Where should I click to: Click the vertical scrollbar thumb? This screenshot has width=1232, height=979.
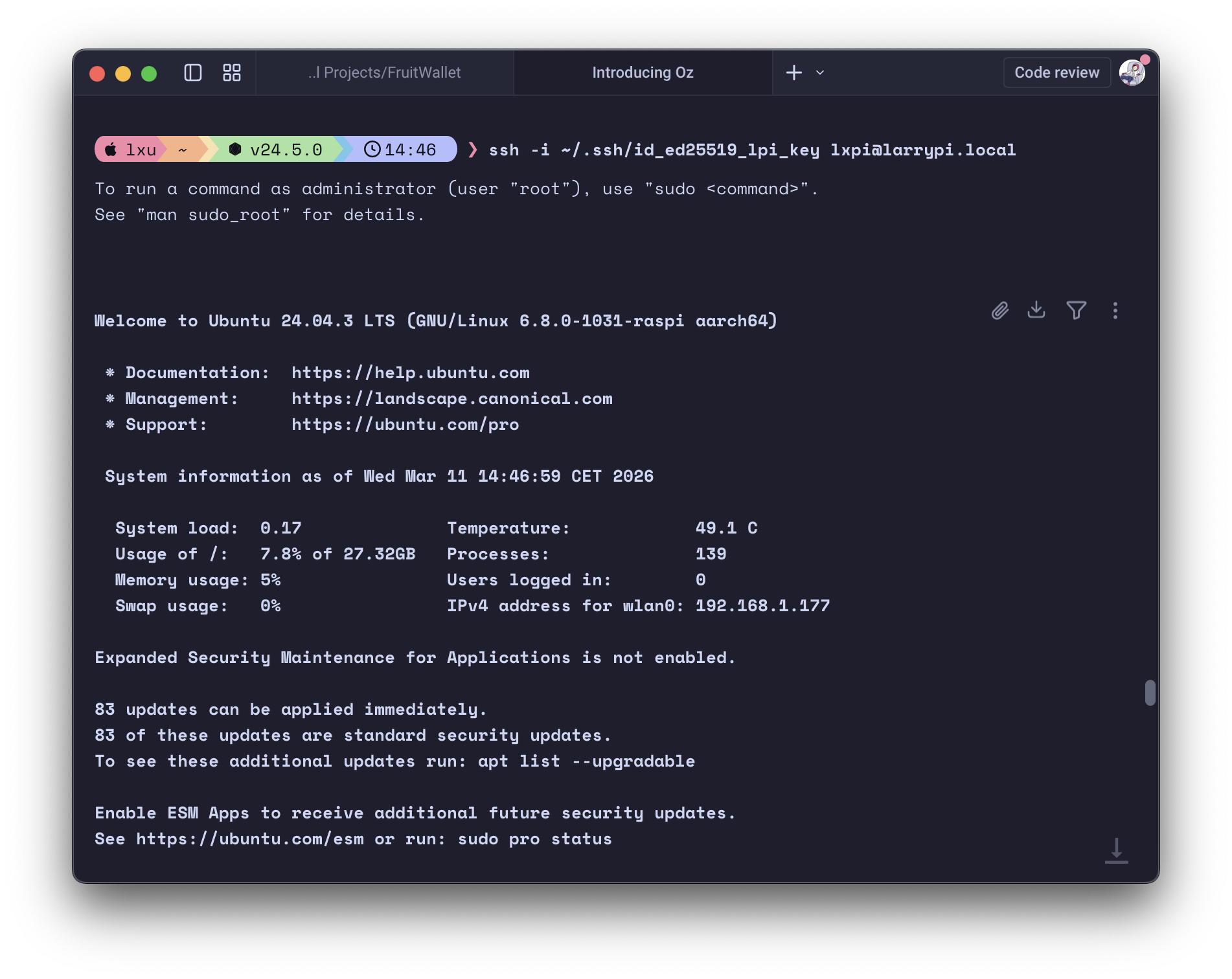click(x=1150, y=693)
